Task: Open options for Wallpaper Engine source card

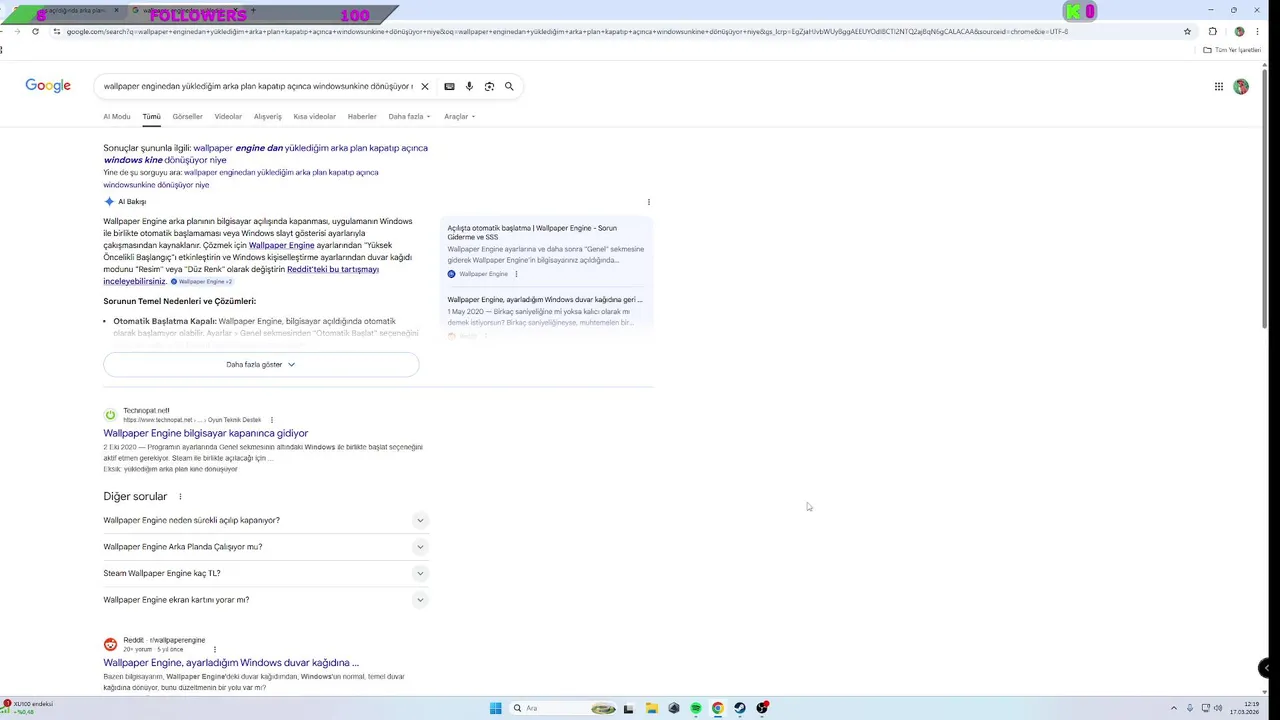Action: click(x=516, y=274)
